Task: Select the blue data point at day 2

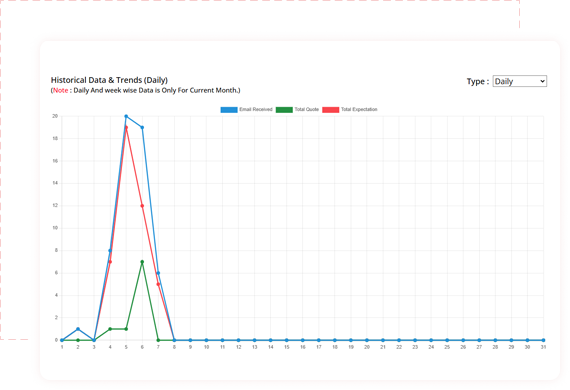Action: coord(78,329)
